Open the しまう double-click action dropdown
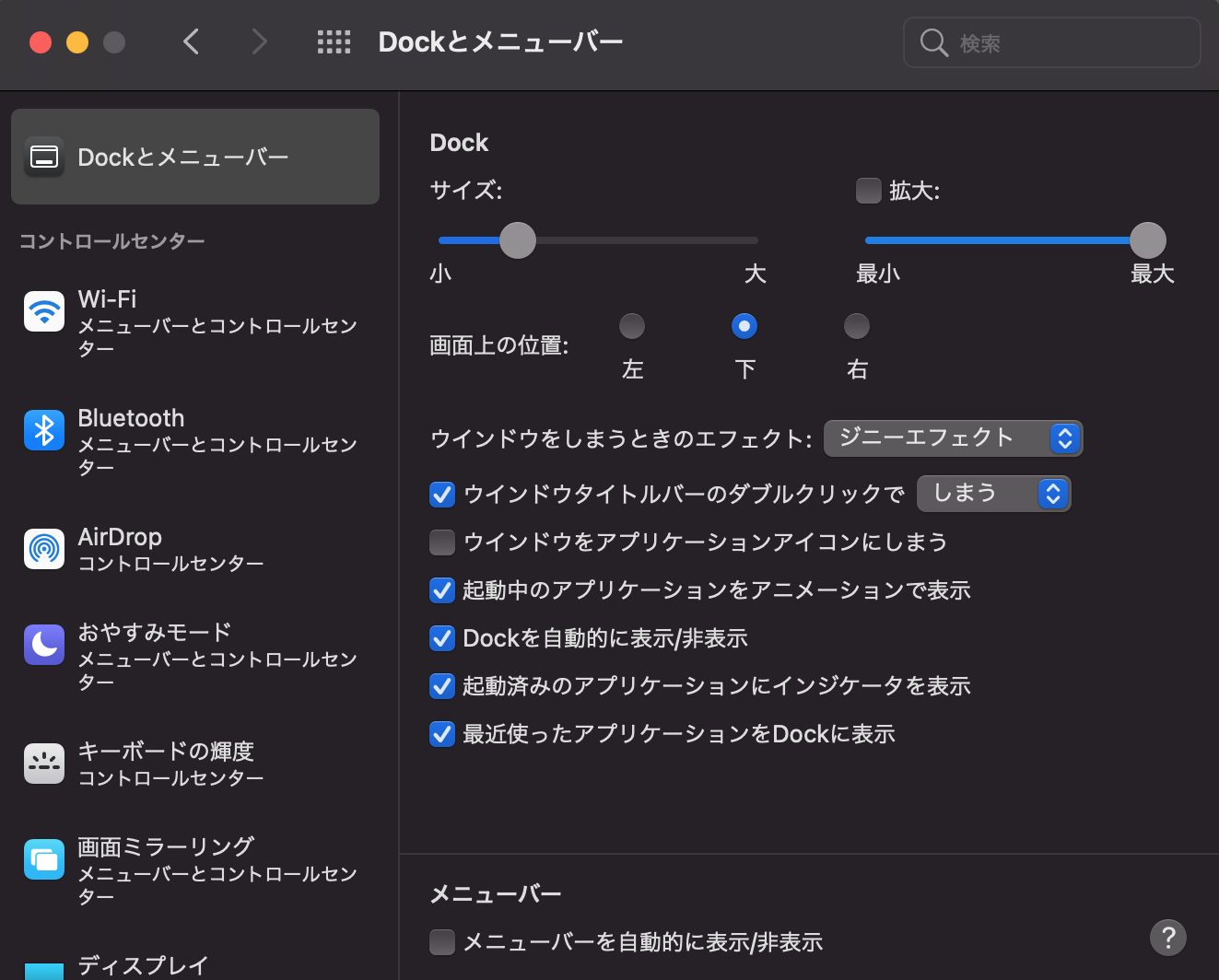Viewport: 1219px width, 980px height. 993,494
